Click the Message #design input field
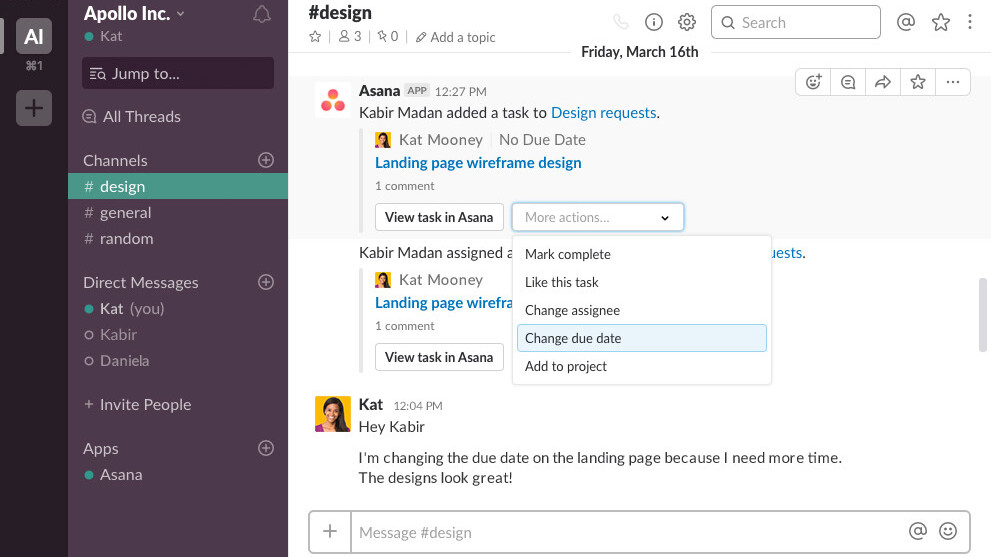The height and width of the screenshot is (557, 991). coord(625,532)
